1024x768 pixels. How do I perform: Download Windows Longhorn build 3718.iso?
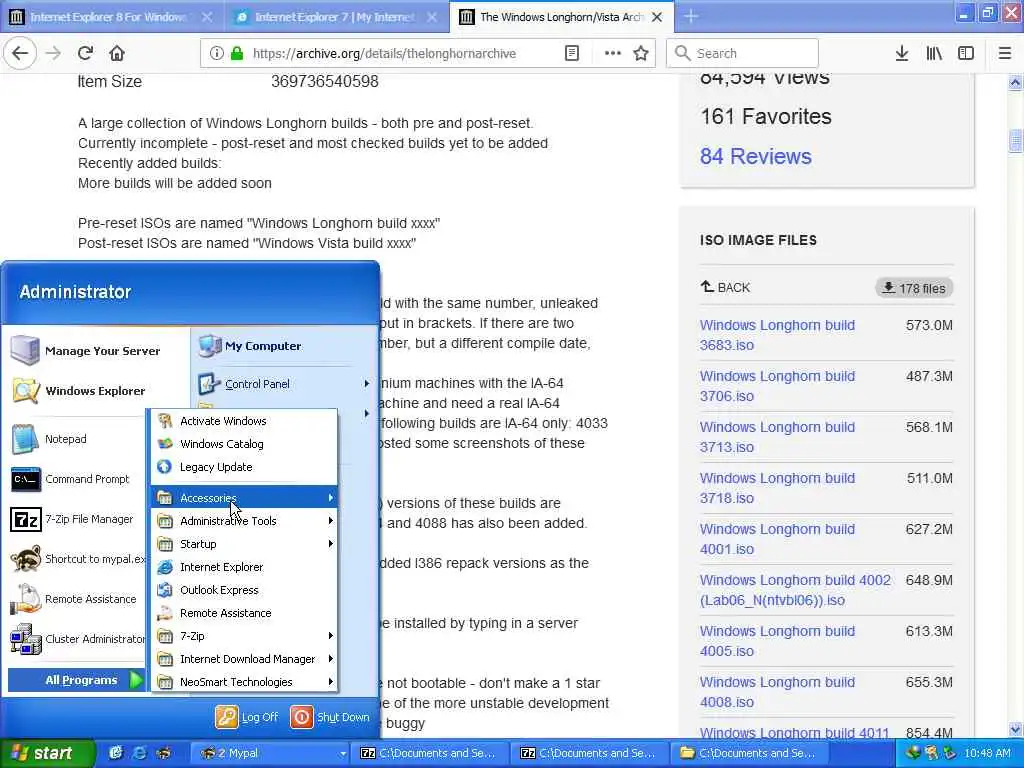(777, 488)
